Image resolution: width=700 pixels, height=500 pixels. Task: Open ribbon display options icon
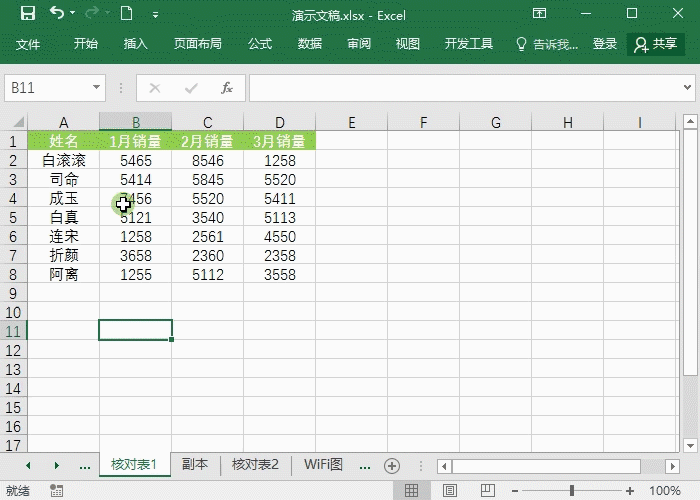click(x=539, y=13)
